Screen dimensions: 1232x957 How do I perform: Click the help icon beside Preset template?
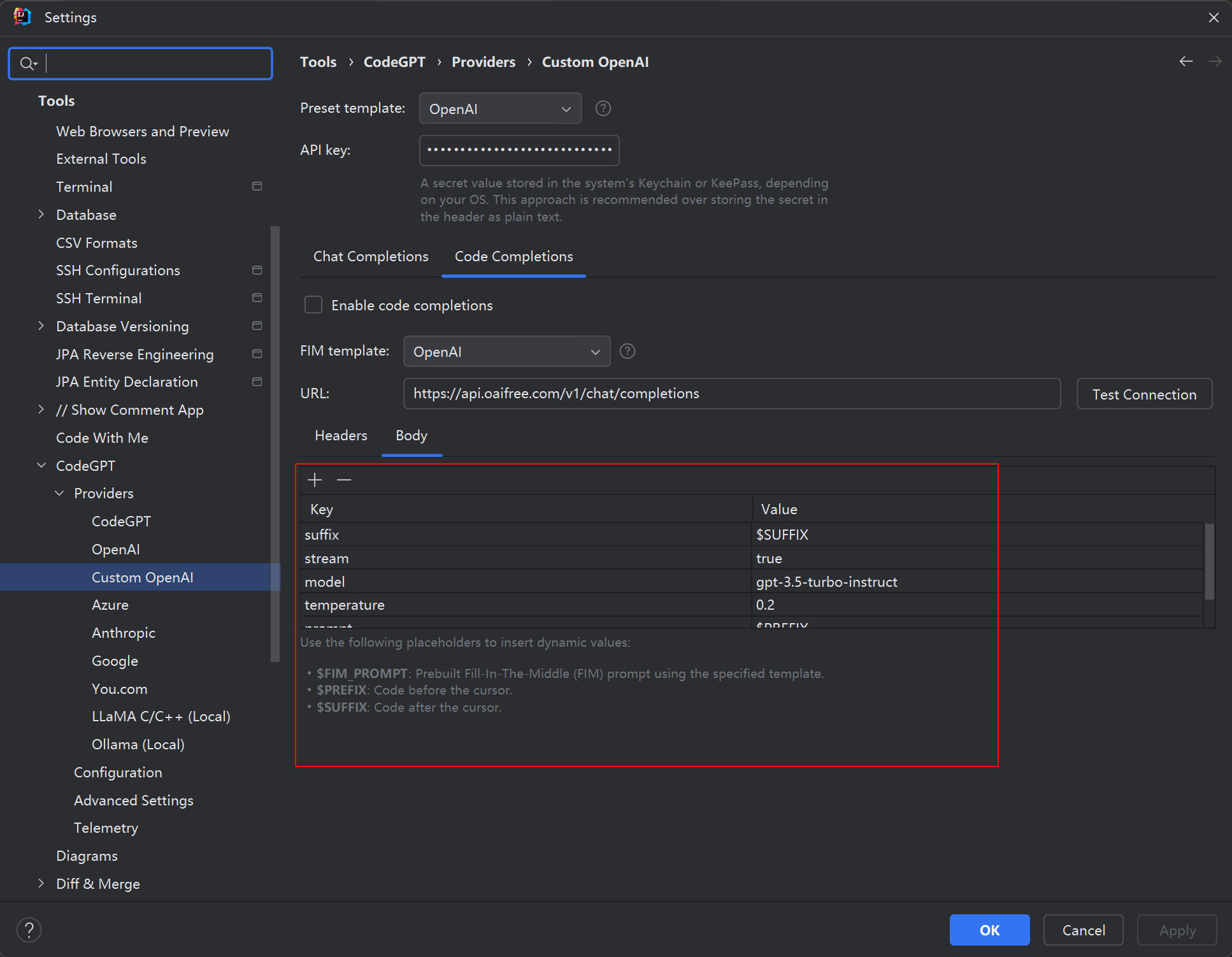[x=603, y=108]
